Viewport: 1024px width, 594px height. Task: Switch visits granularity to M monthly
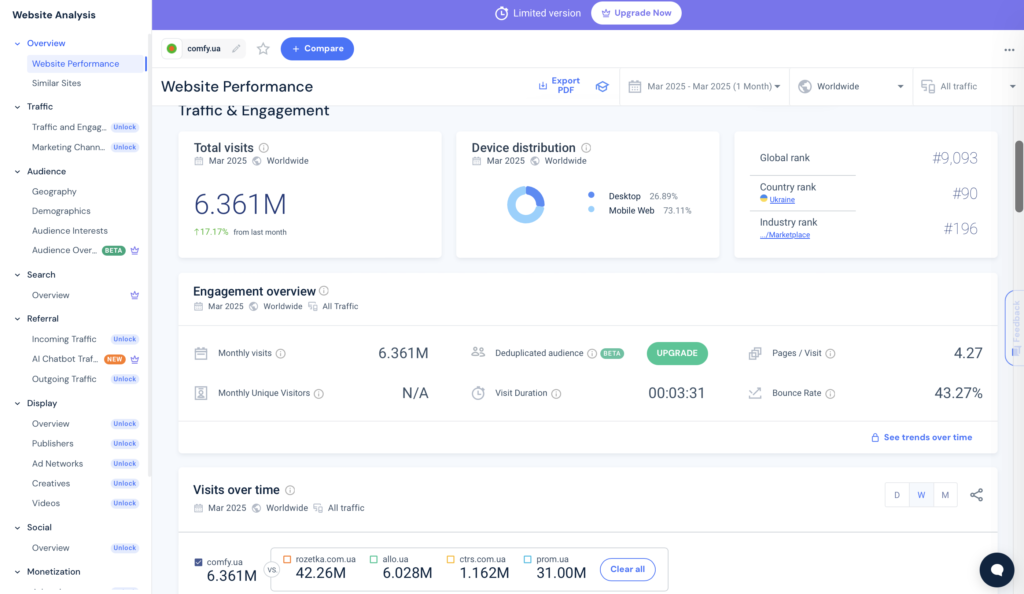click(945, 494)
